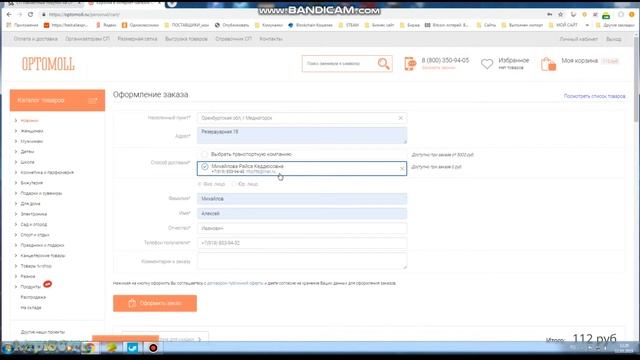Image resolution: width=640 pixels, height=360 pixels.
Task: Expand the Детям category arrow
Action: coord(16,151)
